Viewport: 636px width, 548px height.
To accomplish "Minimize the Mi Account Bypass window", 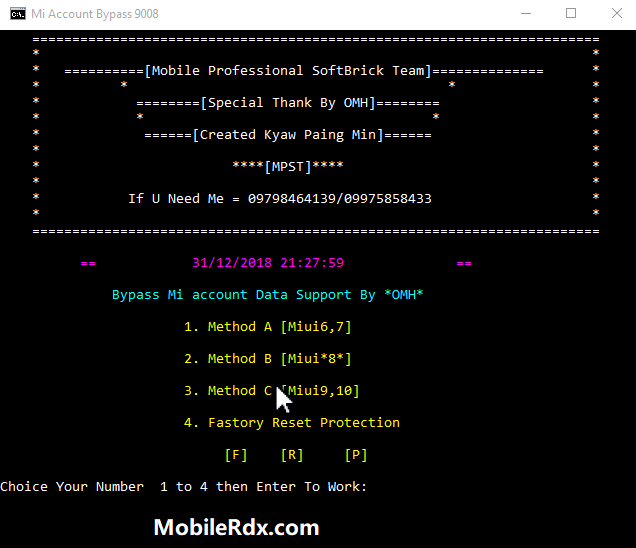I will tap(526, 13).
